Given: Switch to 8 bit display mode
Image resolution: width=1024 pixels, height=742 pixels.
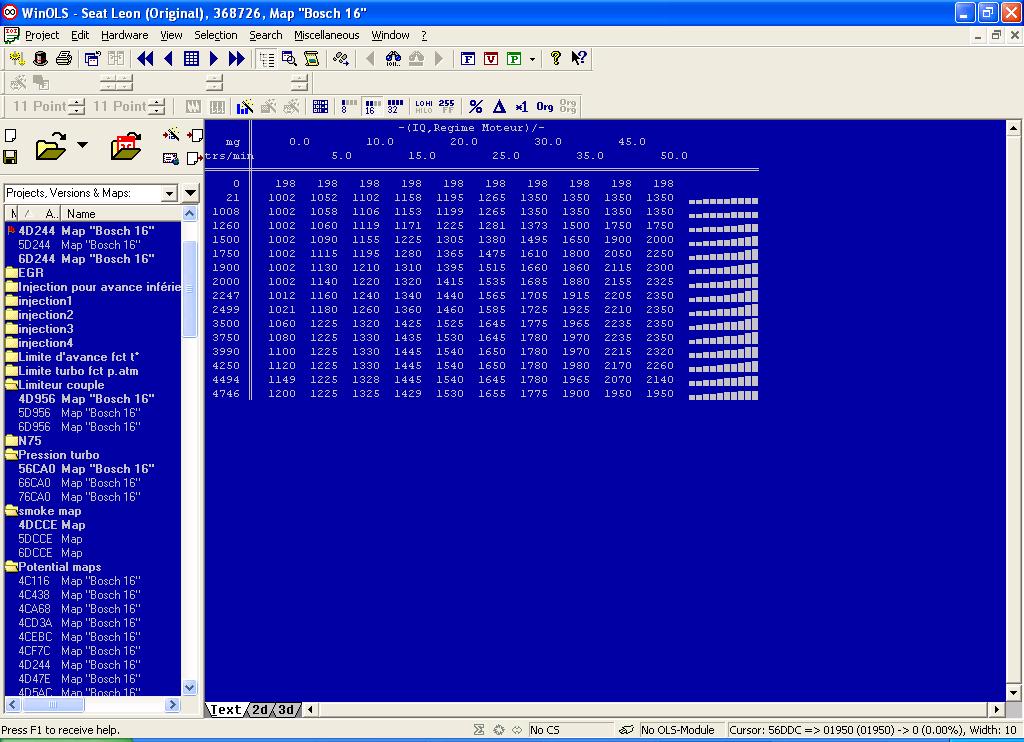Looking at the screenshot, I should click(349, 106).
